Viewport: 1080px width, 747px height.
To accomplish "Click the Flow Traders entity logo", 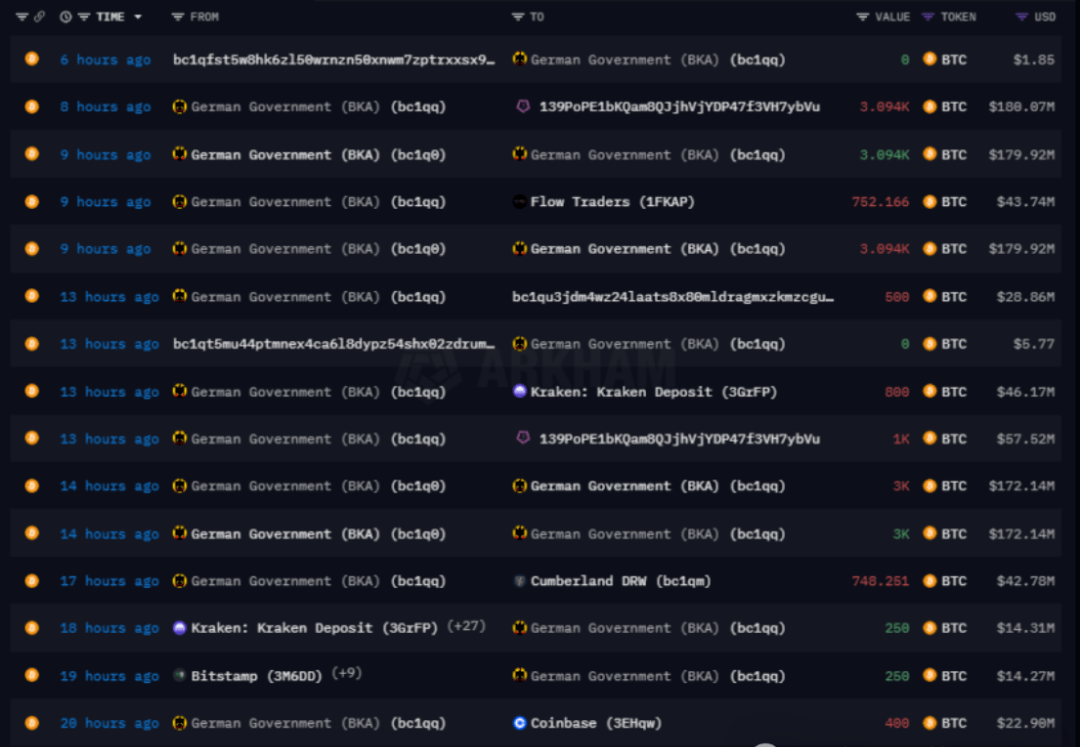I will pyautogui.click(x=519, y=201).
